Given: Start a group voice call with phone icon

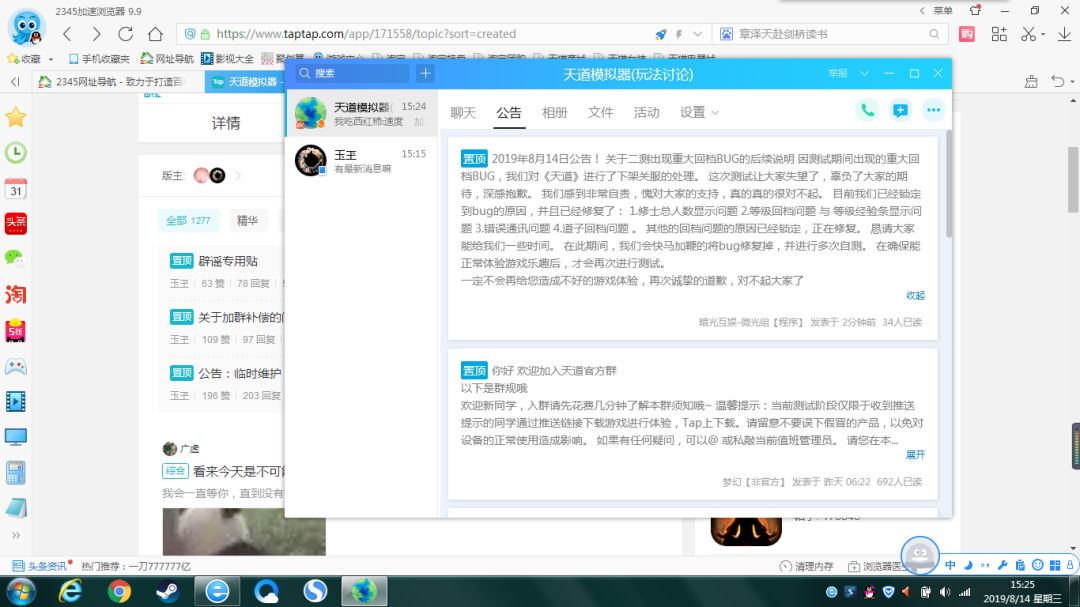Looking at the screenshot, I should tap(867, 110).
